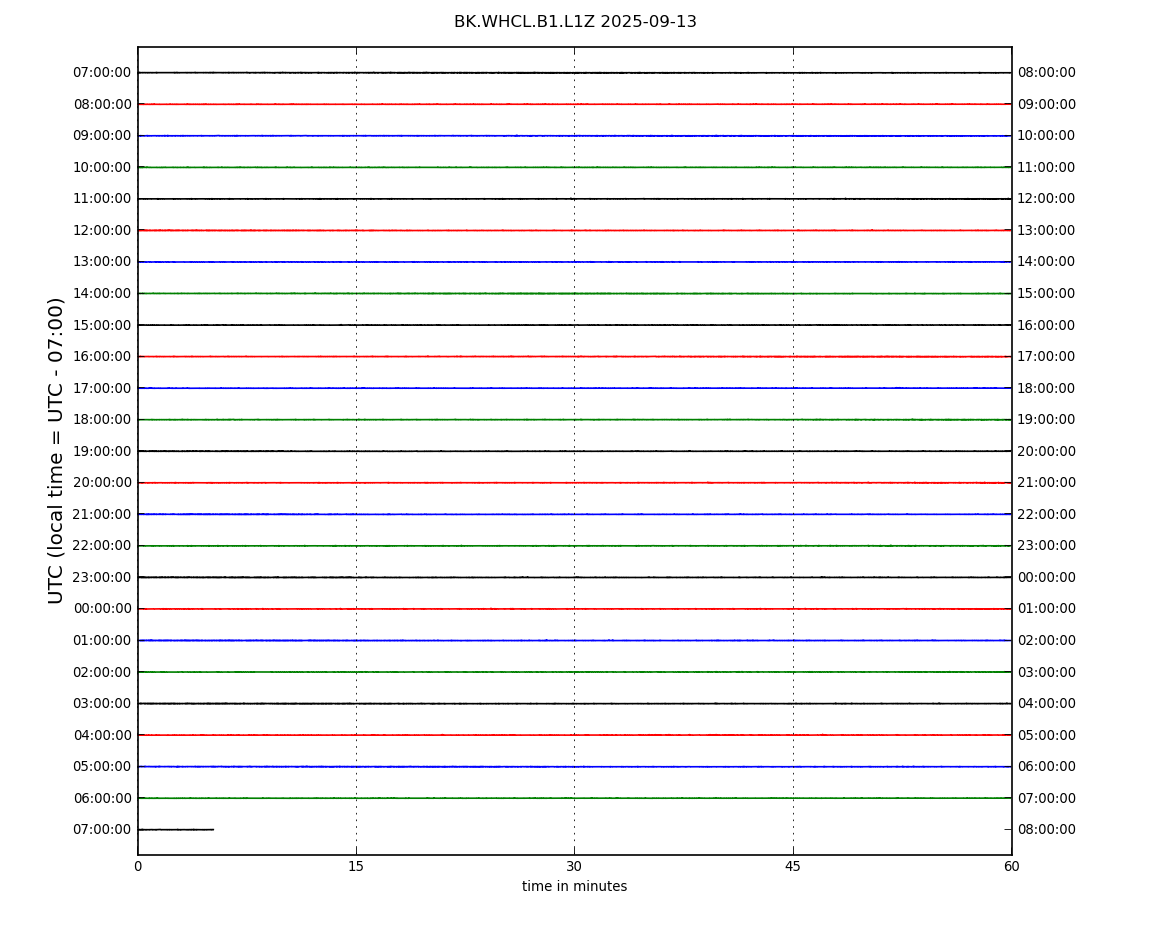Select left-axis start time 09:00:00
Screen dimensions: 1150x950
(x=102, y=136)
